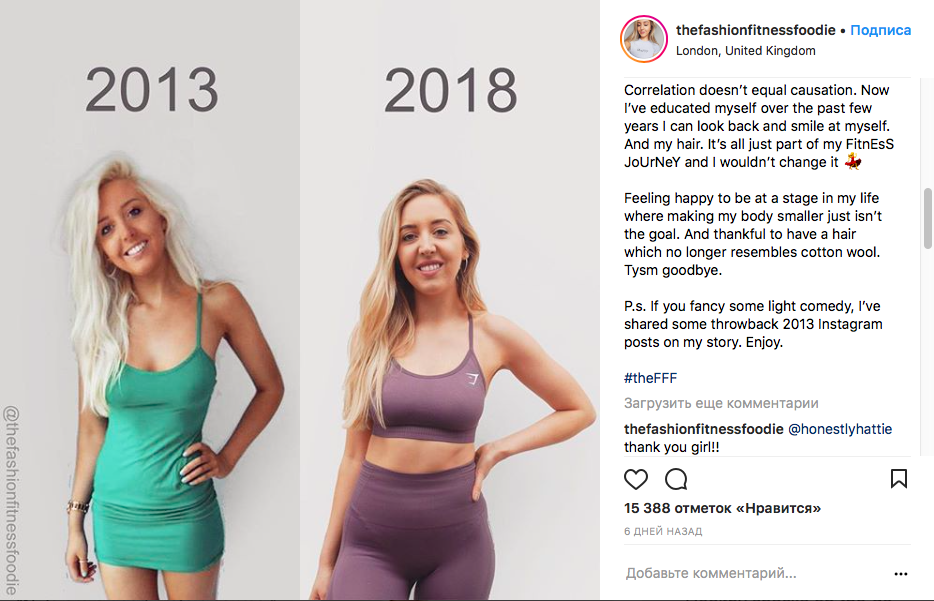Follow the account via Подписаться
The width and height of the screenshot is (934, 601).
click(x=881, y=30)
